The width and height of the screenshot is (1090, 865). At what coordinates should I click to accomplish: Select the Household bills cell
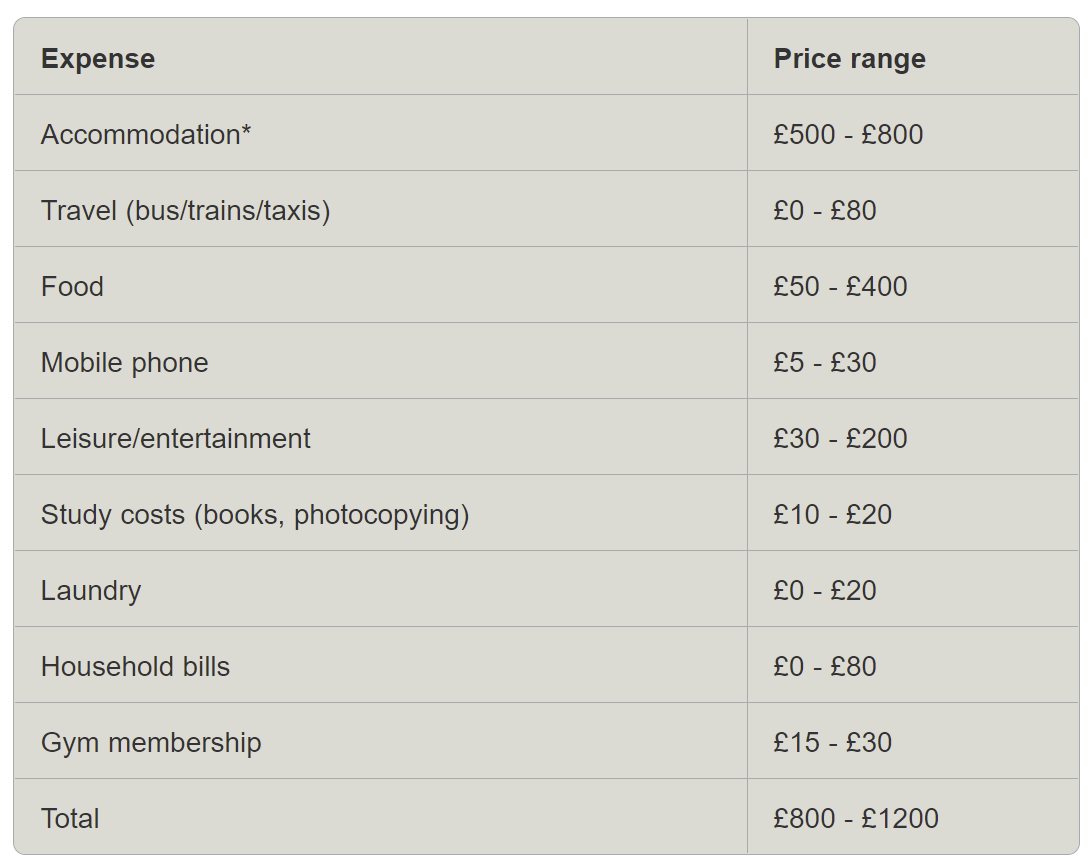click(x=380, y=665)
